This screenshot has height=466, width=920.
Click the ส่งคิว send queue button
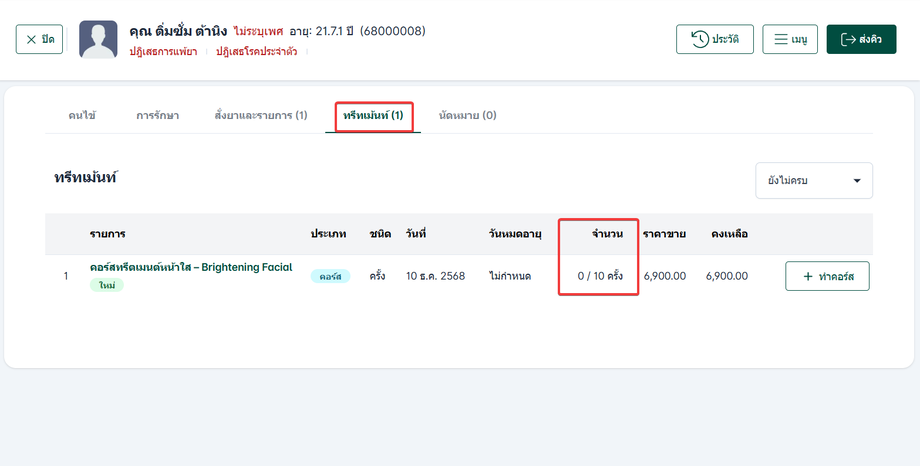point(861,39)
